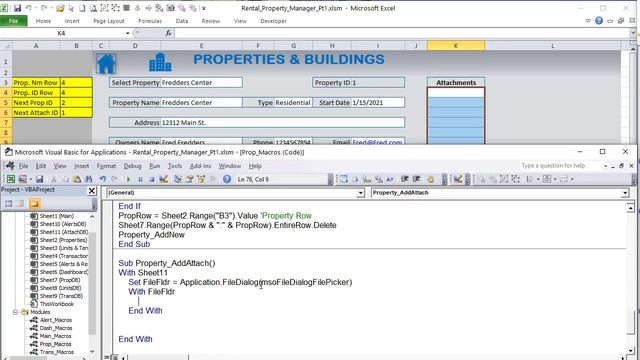Click the Break pause icon in VBA toolbar
Image resolution: width=640 pixels, height=360 pixels.
point(140,179)
